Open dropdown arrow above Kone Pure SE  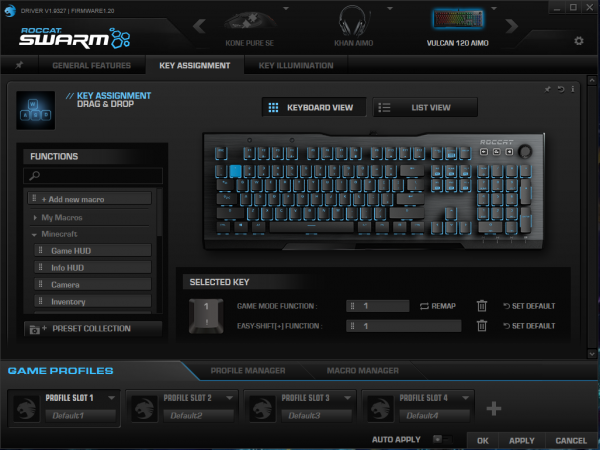286,8
